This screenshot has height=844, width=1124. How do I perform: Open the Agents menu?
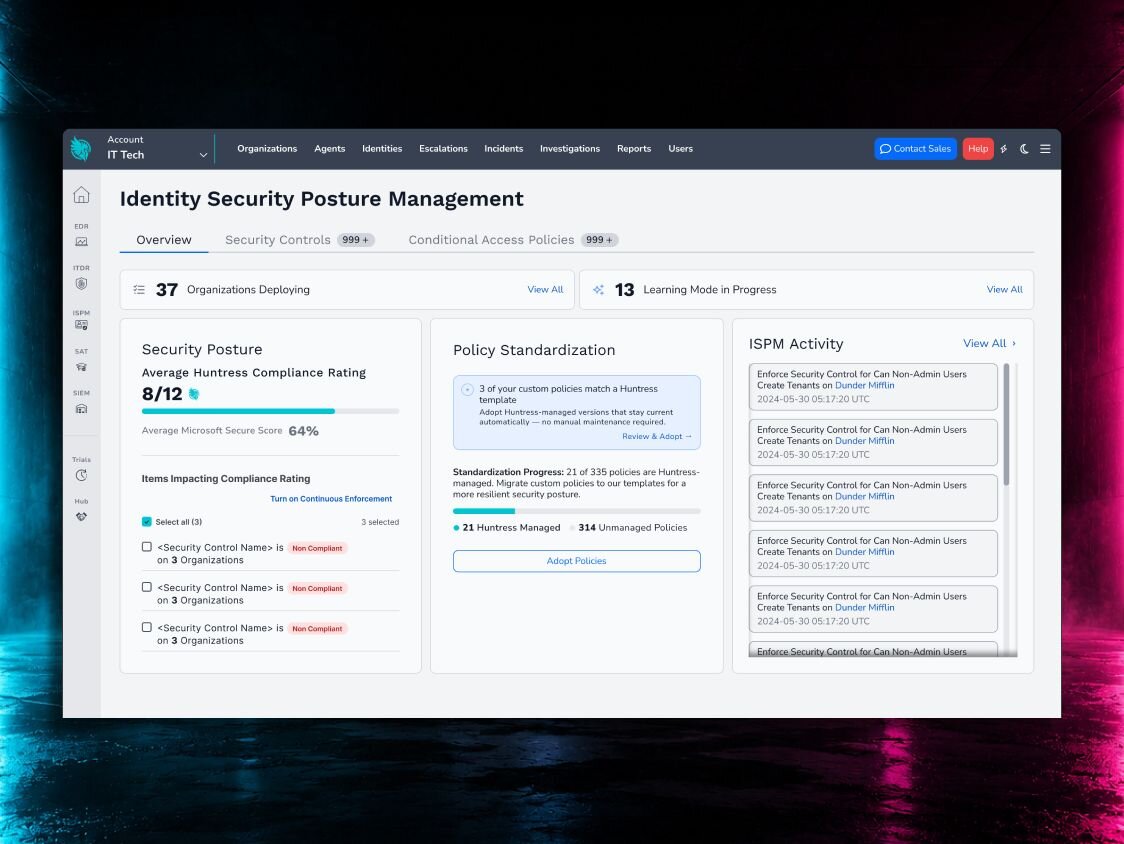pyautogui.click(x=330, y=148)
